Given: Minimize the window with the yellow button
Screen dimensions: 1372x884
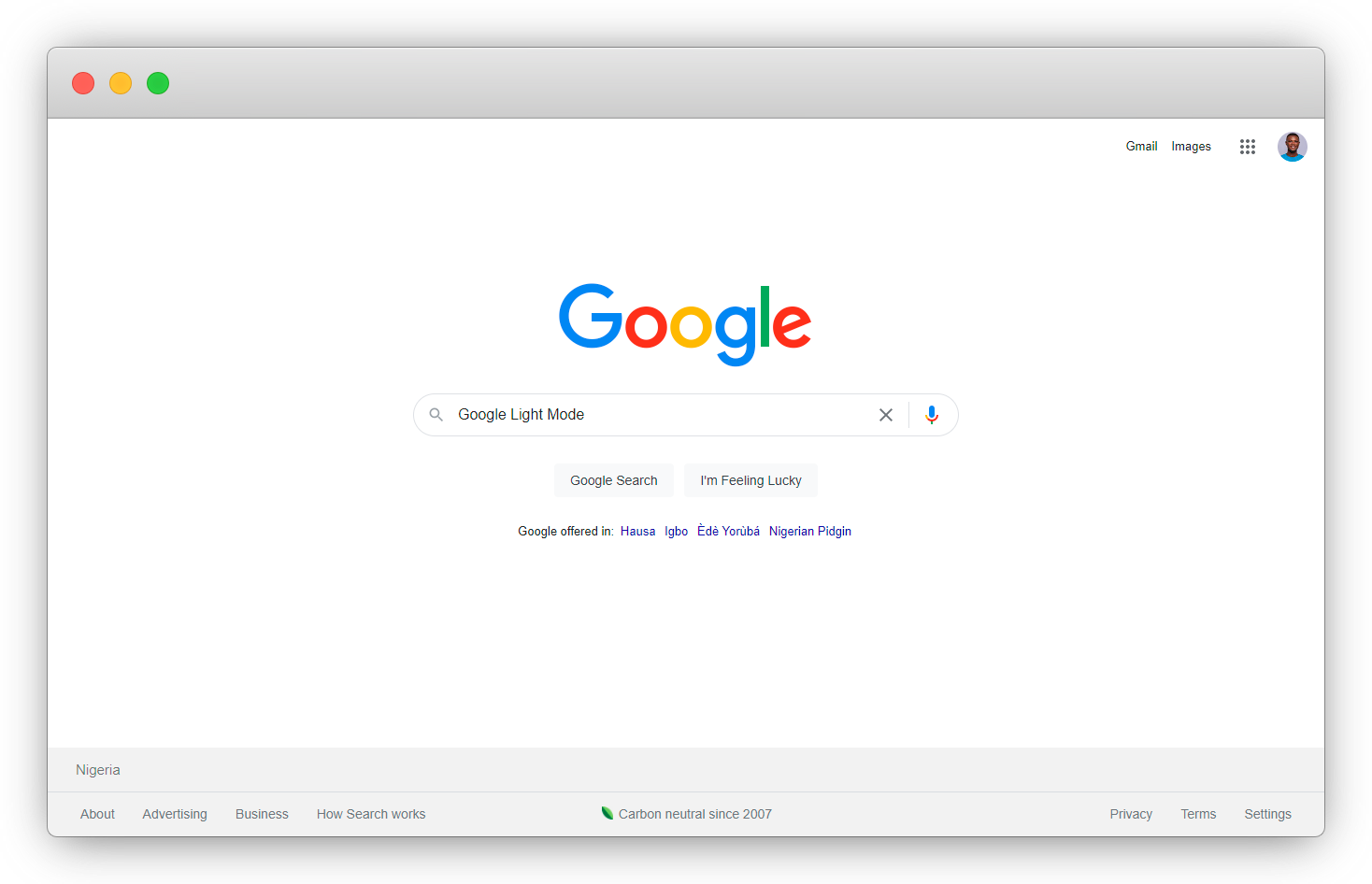Looking at the screenshot, I should coord(121,83).
